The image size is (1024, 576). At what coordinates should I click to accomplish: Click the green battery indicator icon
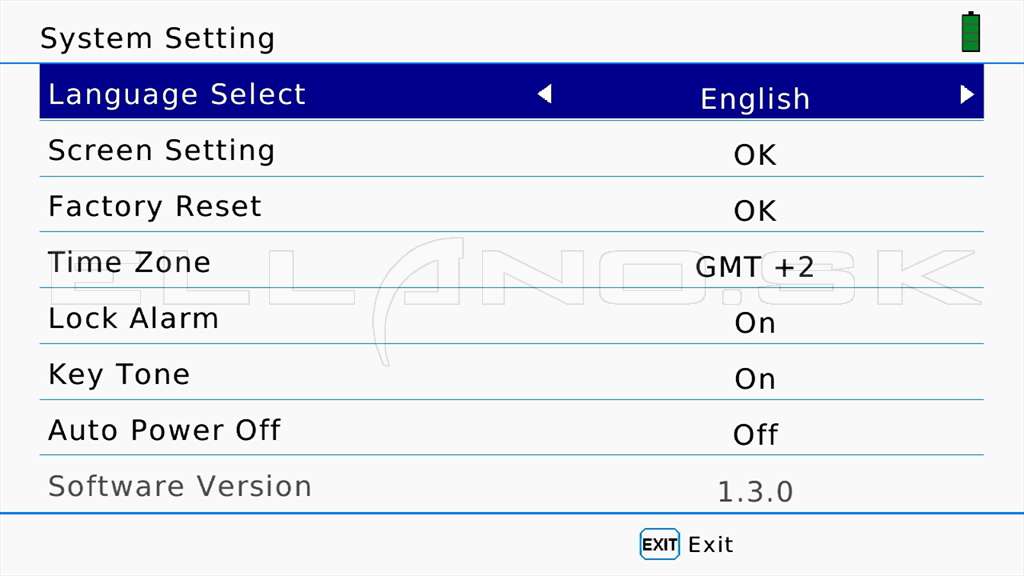click(x=971, y=31)
